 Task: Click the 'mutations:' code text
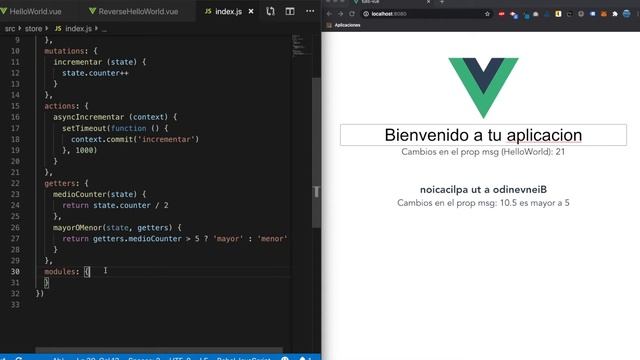coord(66,51)
